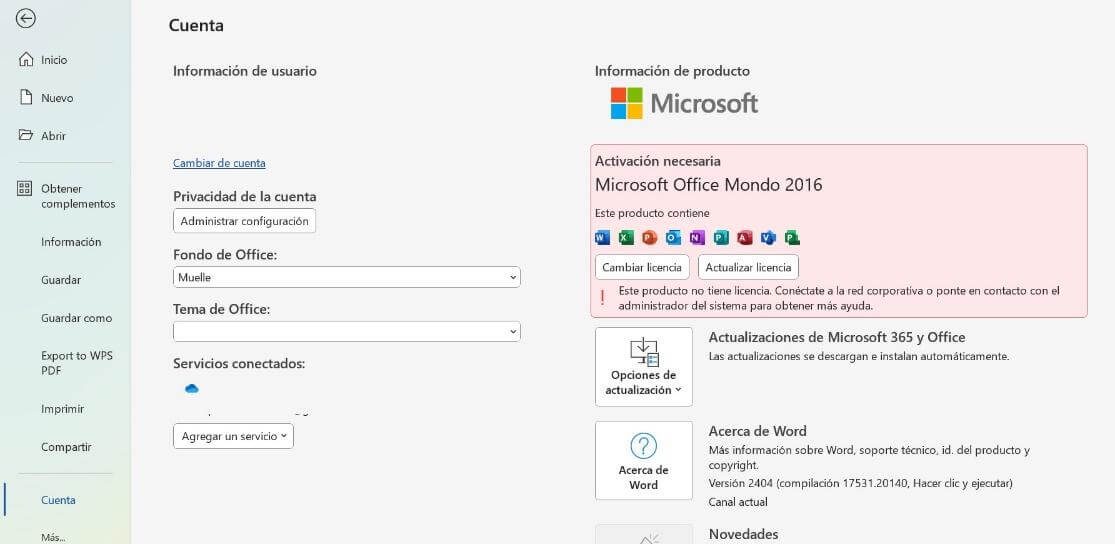This screenshot has width=1115, height=544.
Task: Click the Cambiar de cuenta link
Action: (x=219, y=163)
